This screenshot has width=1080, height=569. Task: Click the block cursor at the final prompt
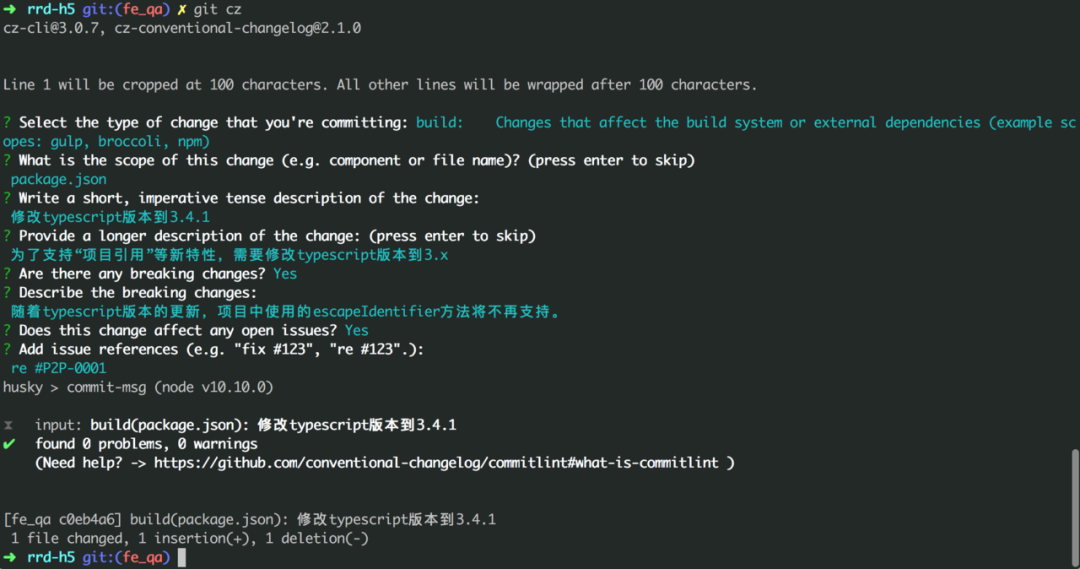click(182, 557)
